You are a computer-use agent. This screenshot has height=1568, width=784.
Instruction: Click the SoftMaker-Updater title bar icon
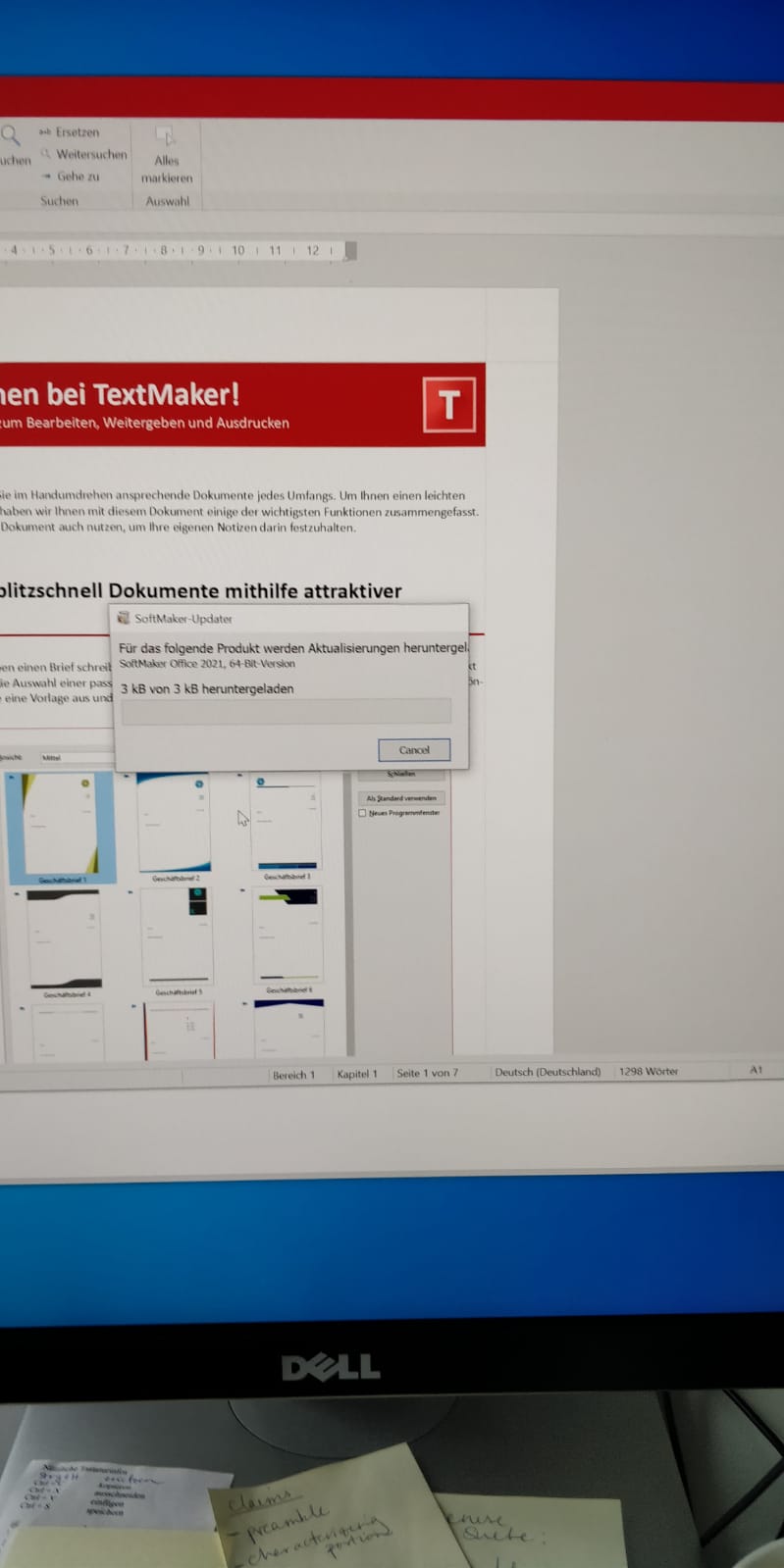(x=124, y=619)
